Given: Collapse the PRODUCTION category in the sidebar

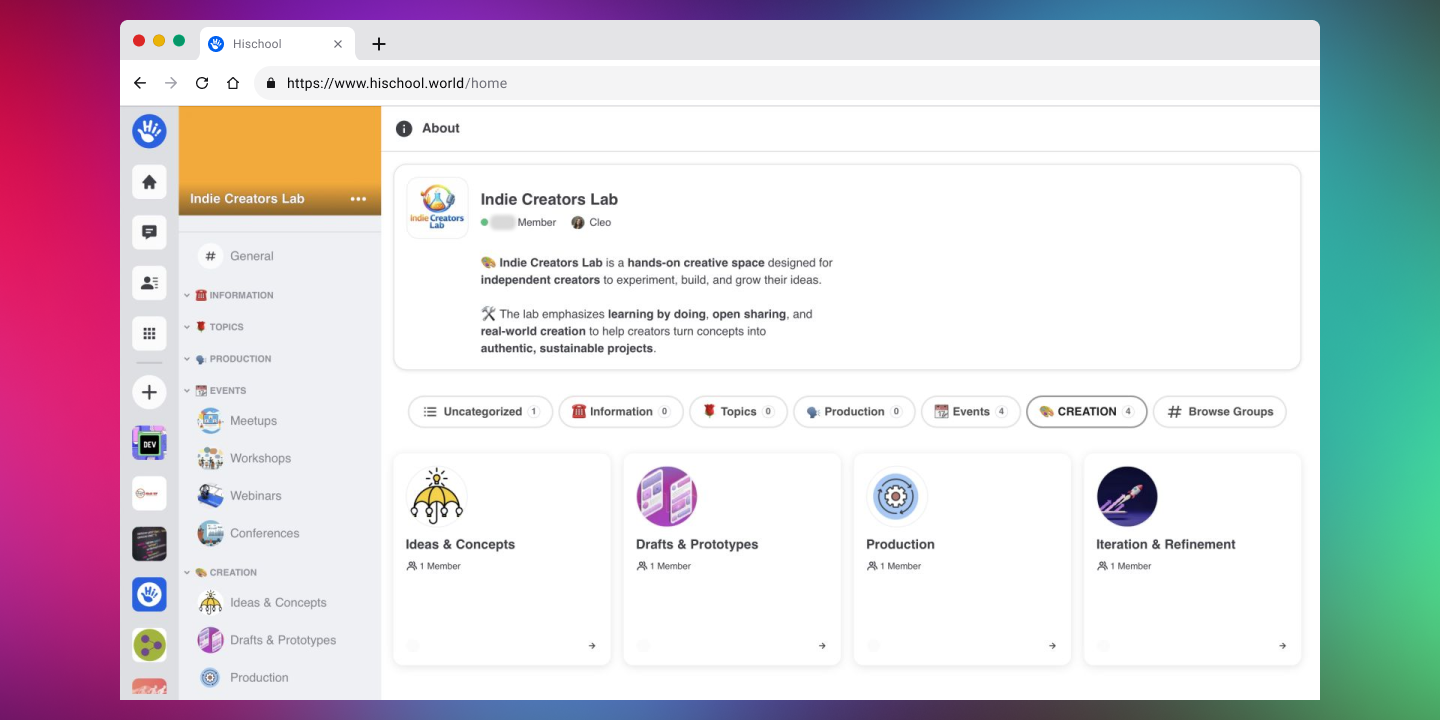Looking at the screenshot, I should point(187,359).
